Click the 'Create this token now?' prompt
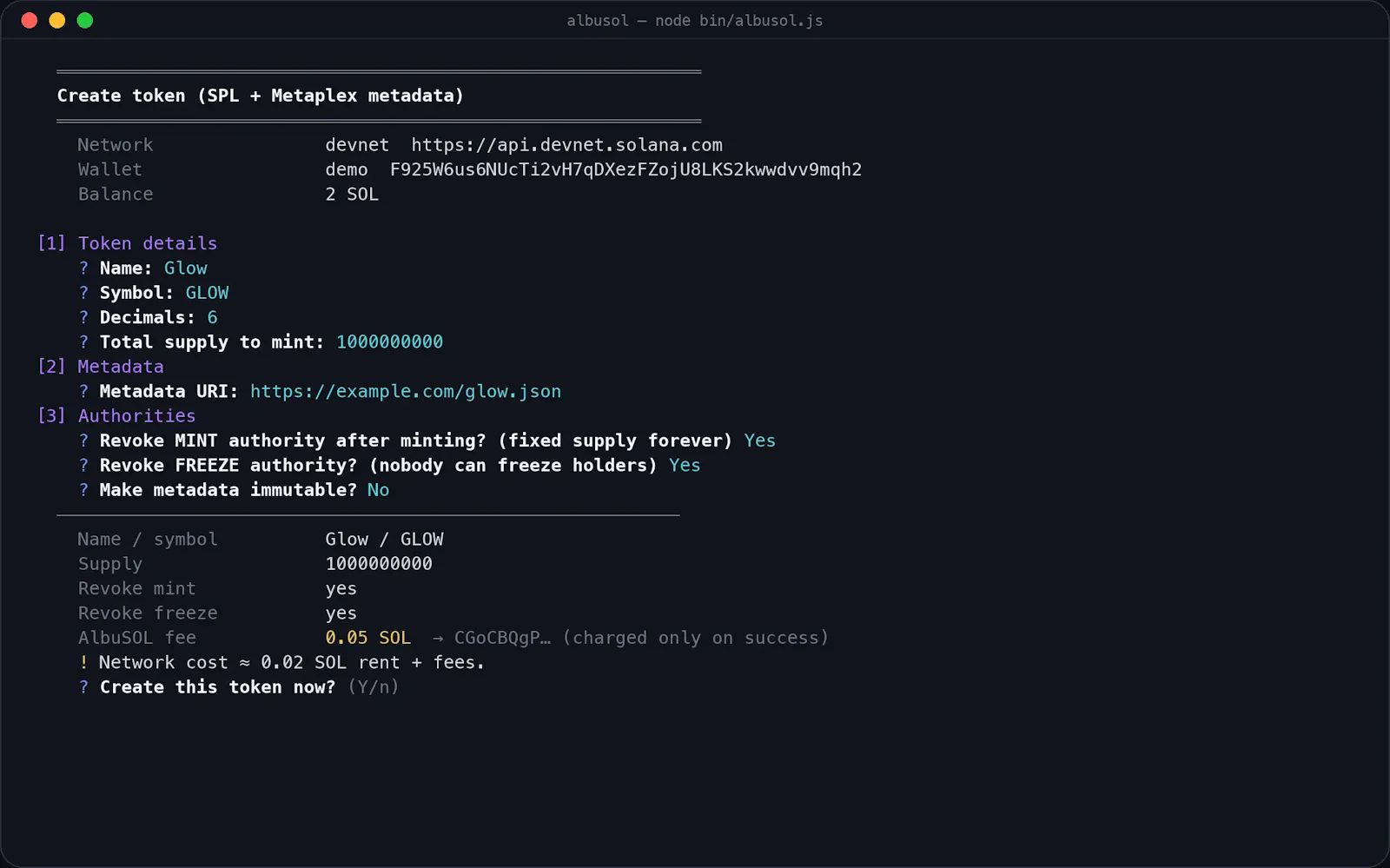This screenshot has width=1390, height=868. [x=217, y=686]
